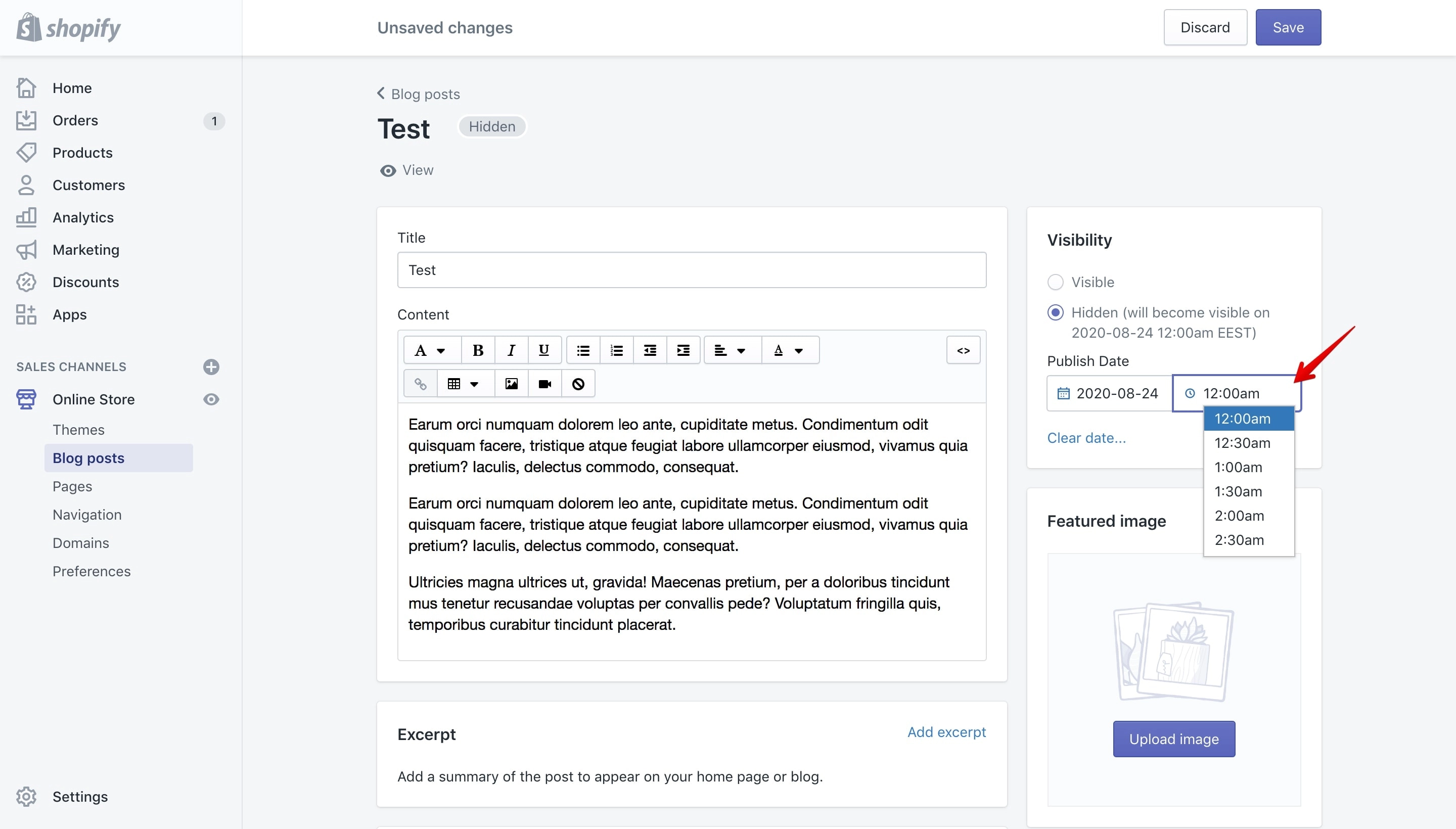This screenshot has height=829, width=1456.
Task: Choose 1:00am in time list
Action: click(1249, 468)
